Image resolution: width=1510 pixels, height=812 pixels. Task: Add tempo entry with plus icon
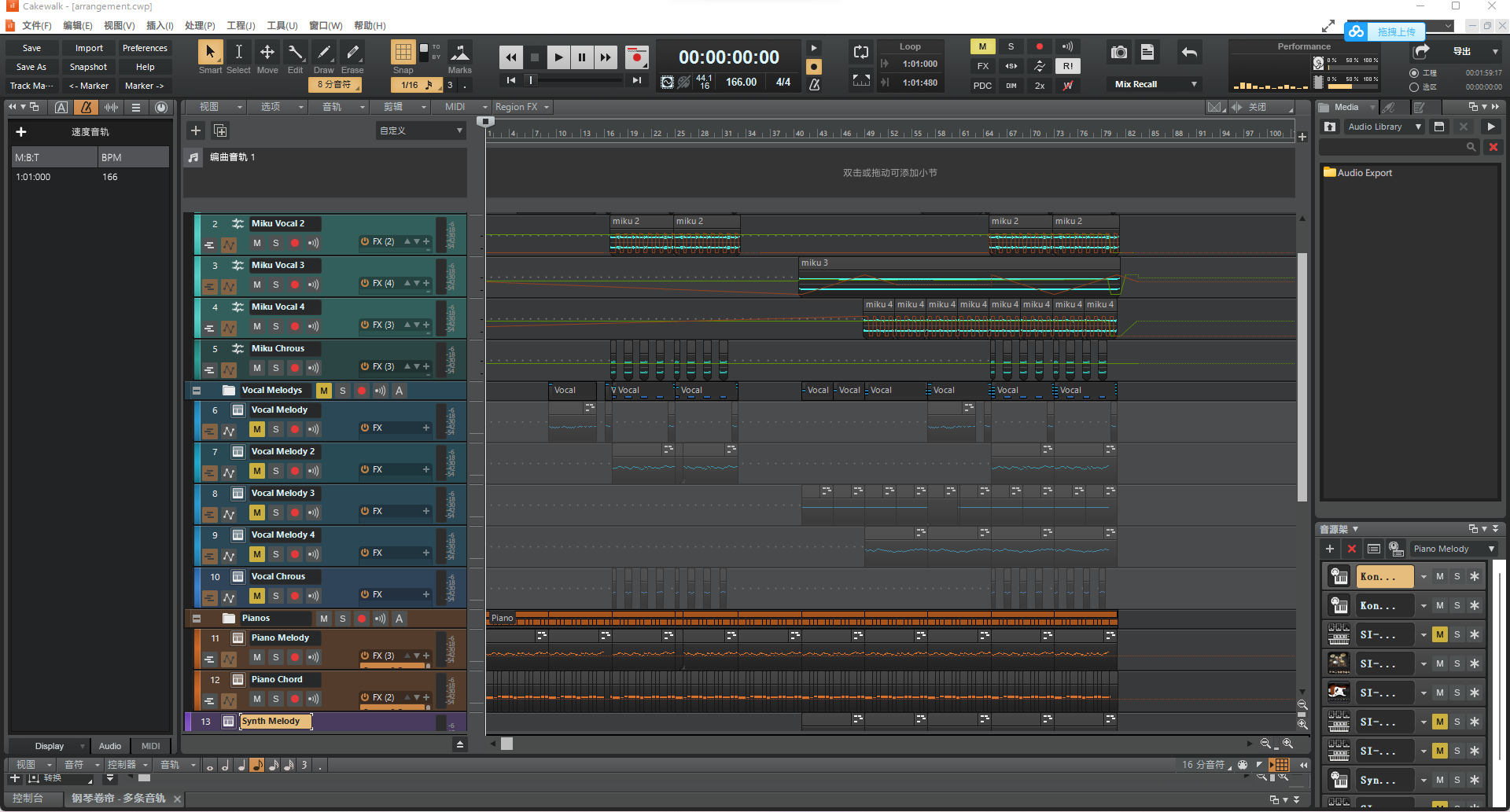point(21,132)
